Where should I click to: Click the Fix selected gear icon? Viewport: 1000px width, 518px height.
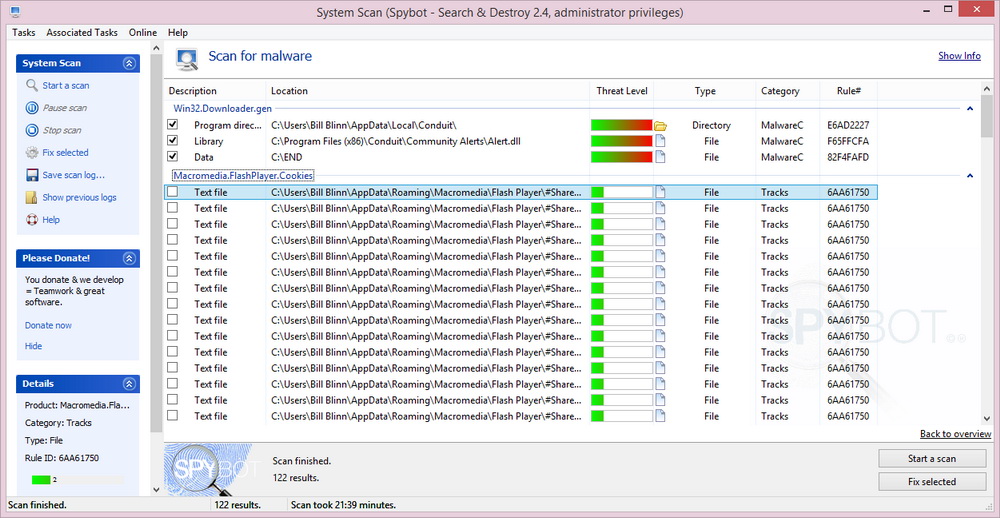[x=32, y=152]
